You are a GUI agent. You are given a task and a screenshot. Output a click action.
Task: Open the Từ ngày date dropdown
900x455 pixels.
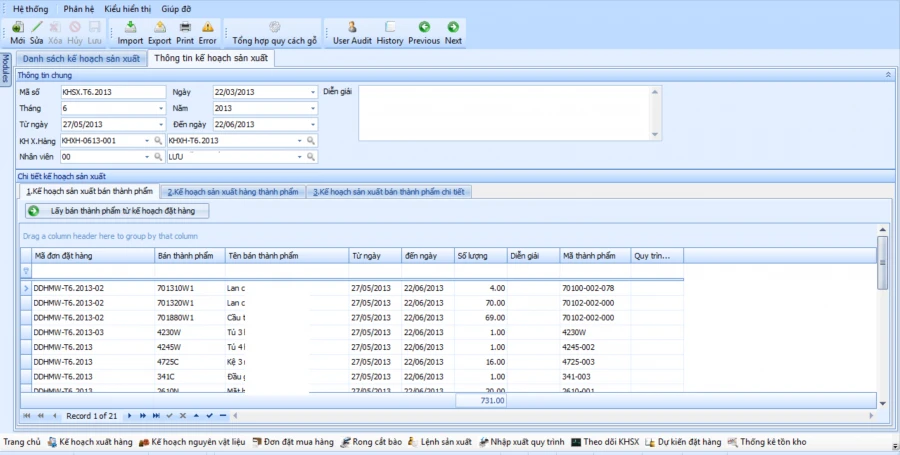click(x=161, y=124)
